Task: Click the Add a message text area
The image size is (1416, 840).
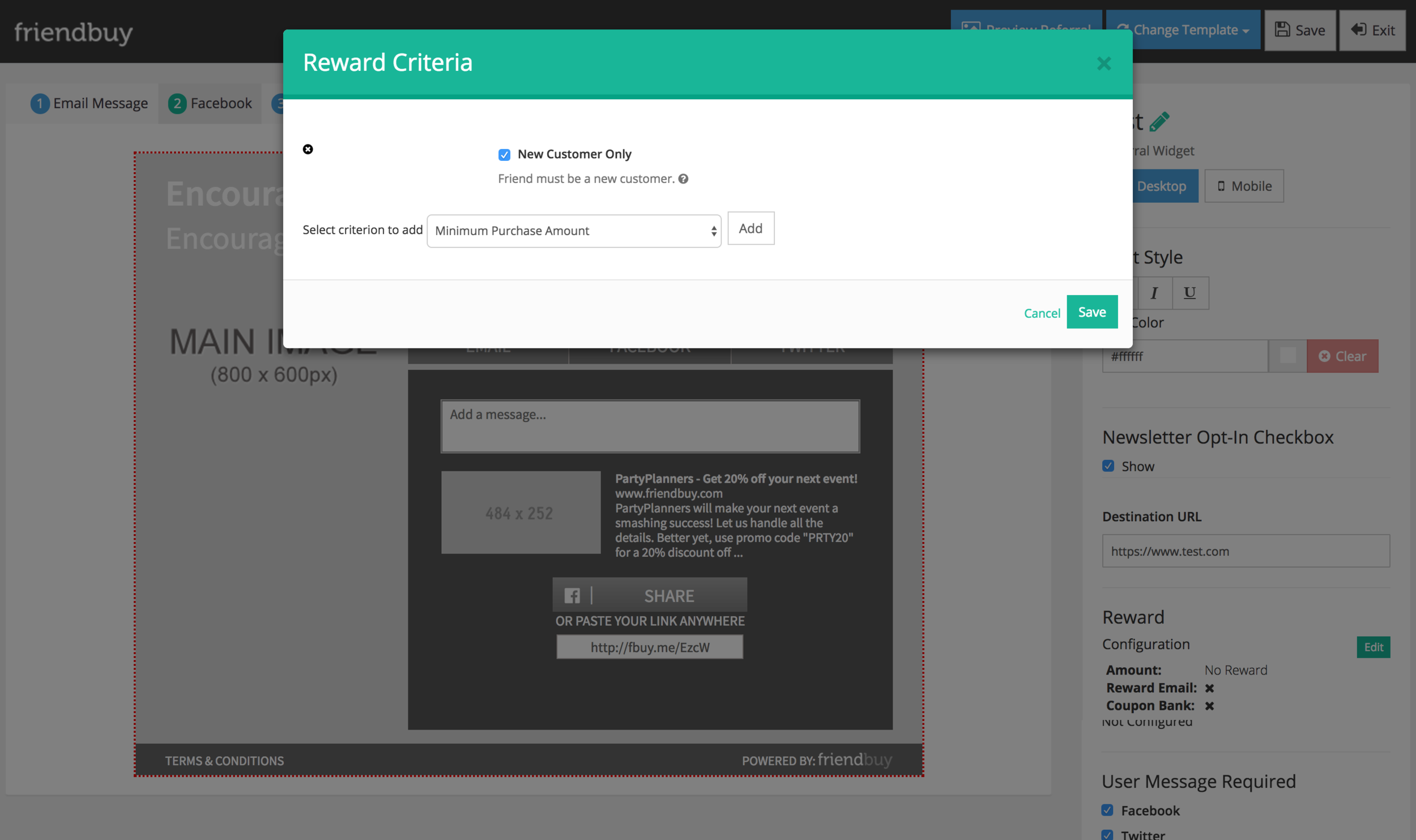Action: tap(650, 427)
